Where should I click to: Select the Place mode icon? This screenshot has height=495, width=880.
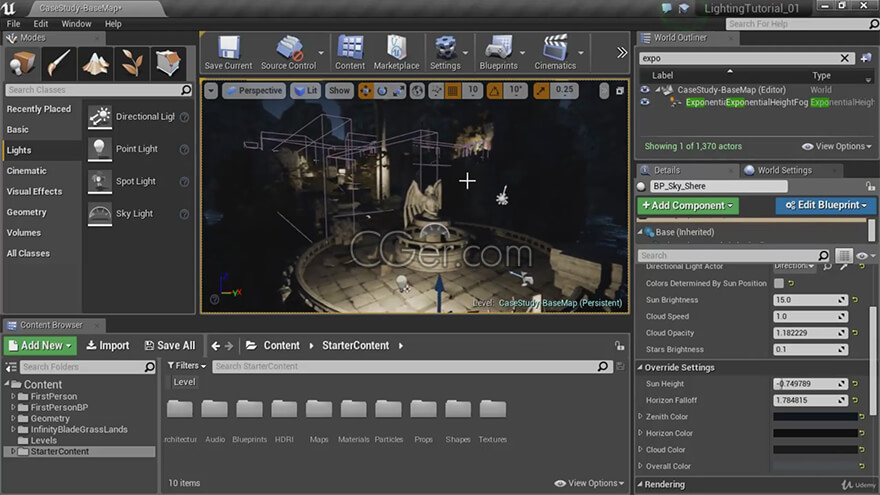pyautogui.click(x=22, y=63)
